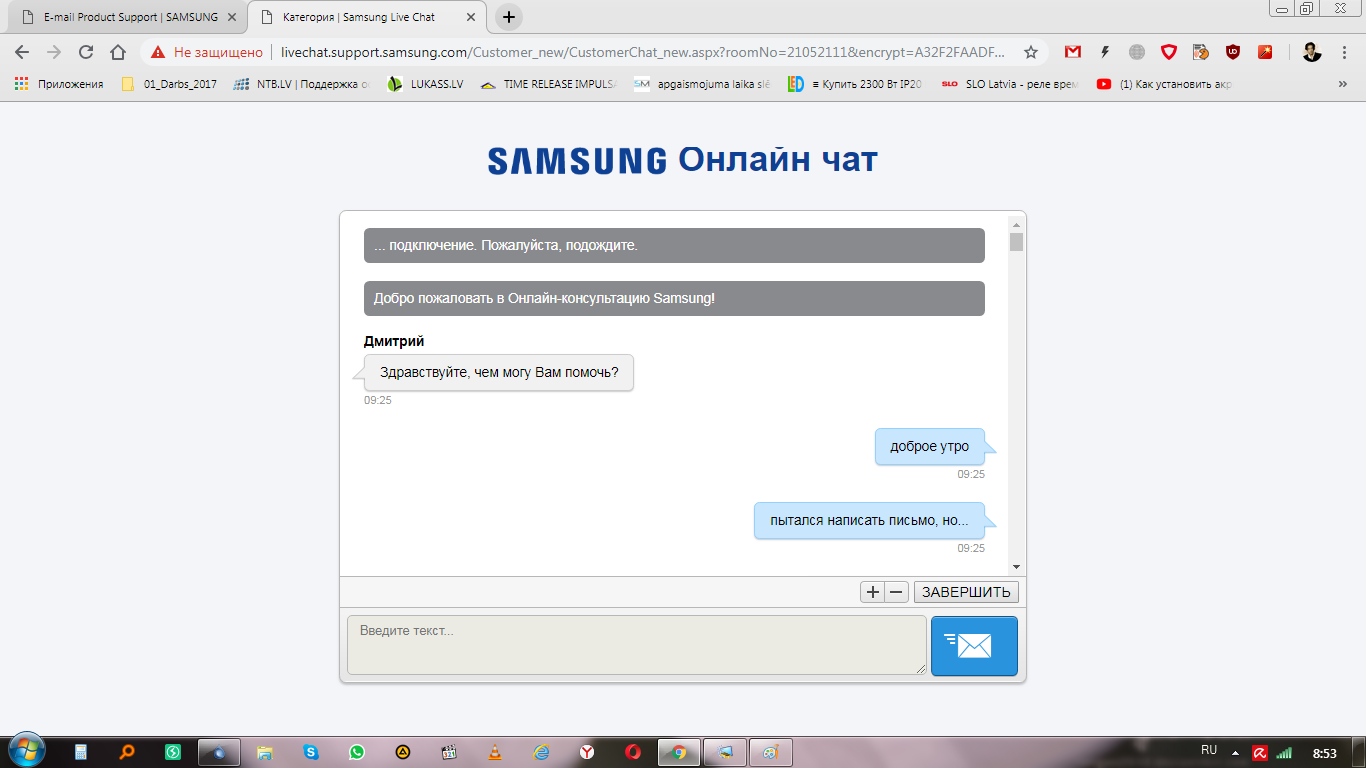Go forward in browser history
This screenshot has width=1366, height=768.
point(54,52)
